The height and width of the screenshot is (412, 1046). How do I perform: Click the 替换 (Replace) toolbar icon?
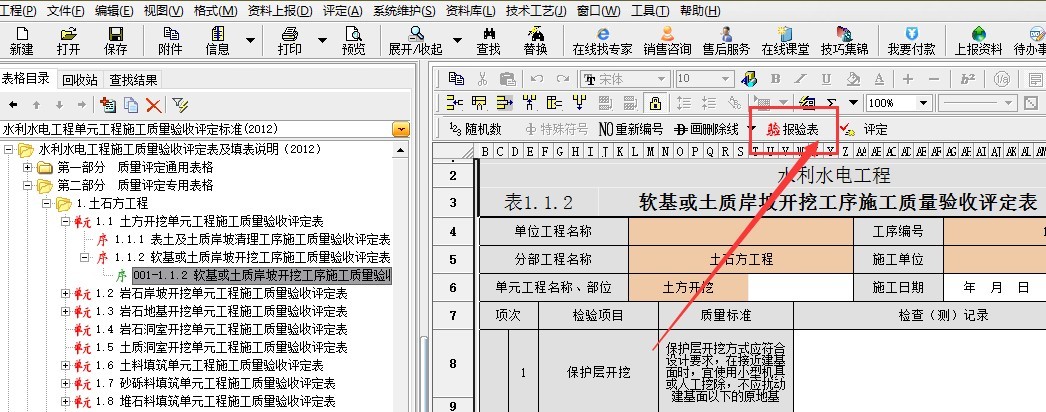(535, 41)
